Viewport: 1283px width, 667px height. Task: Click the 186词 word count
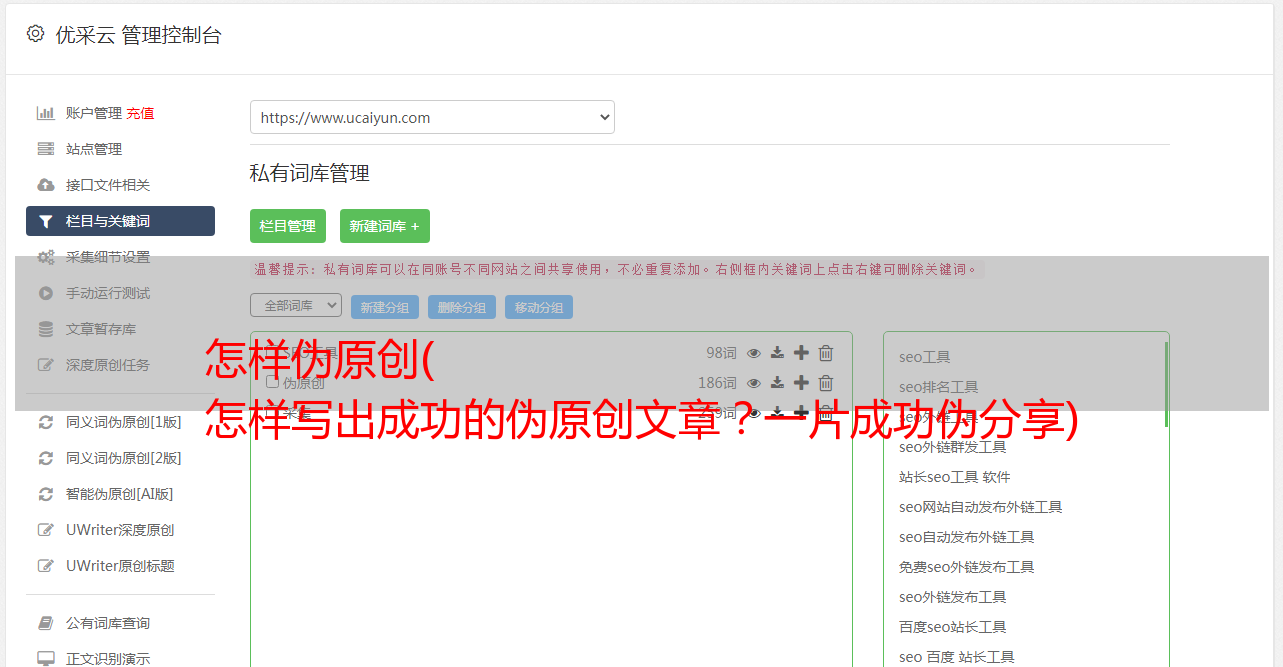coord(717,383)
